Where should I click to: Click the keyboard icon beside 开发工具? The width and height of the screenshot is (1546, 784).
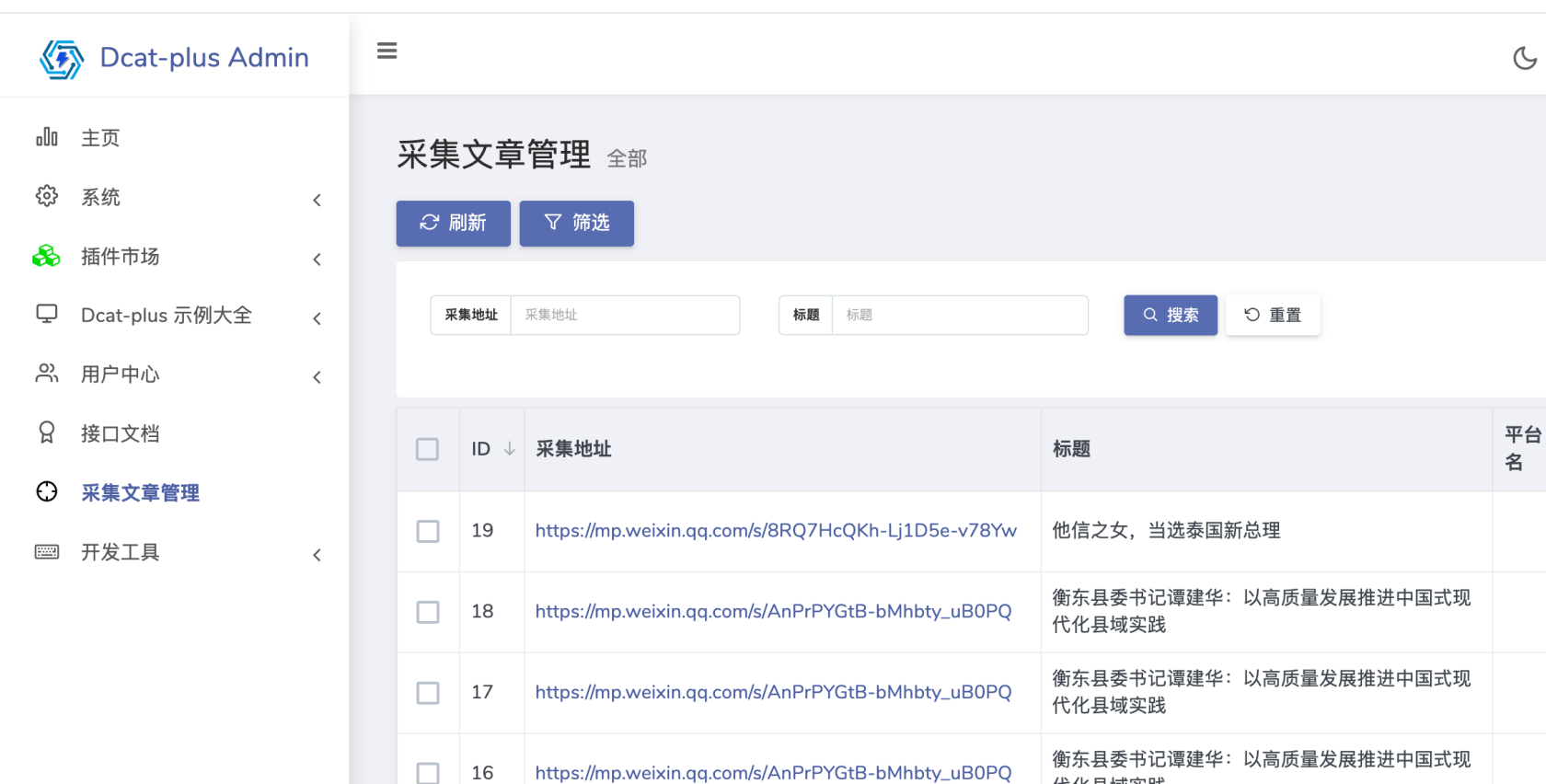(47, 551)
